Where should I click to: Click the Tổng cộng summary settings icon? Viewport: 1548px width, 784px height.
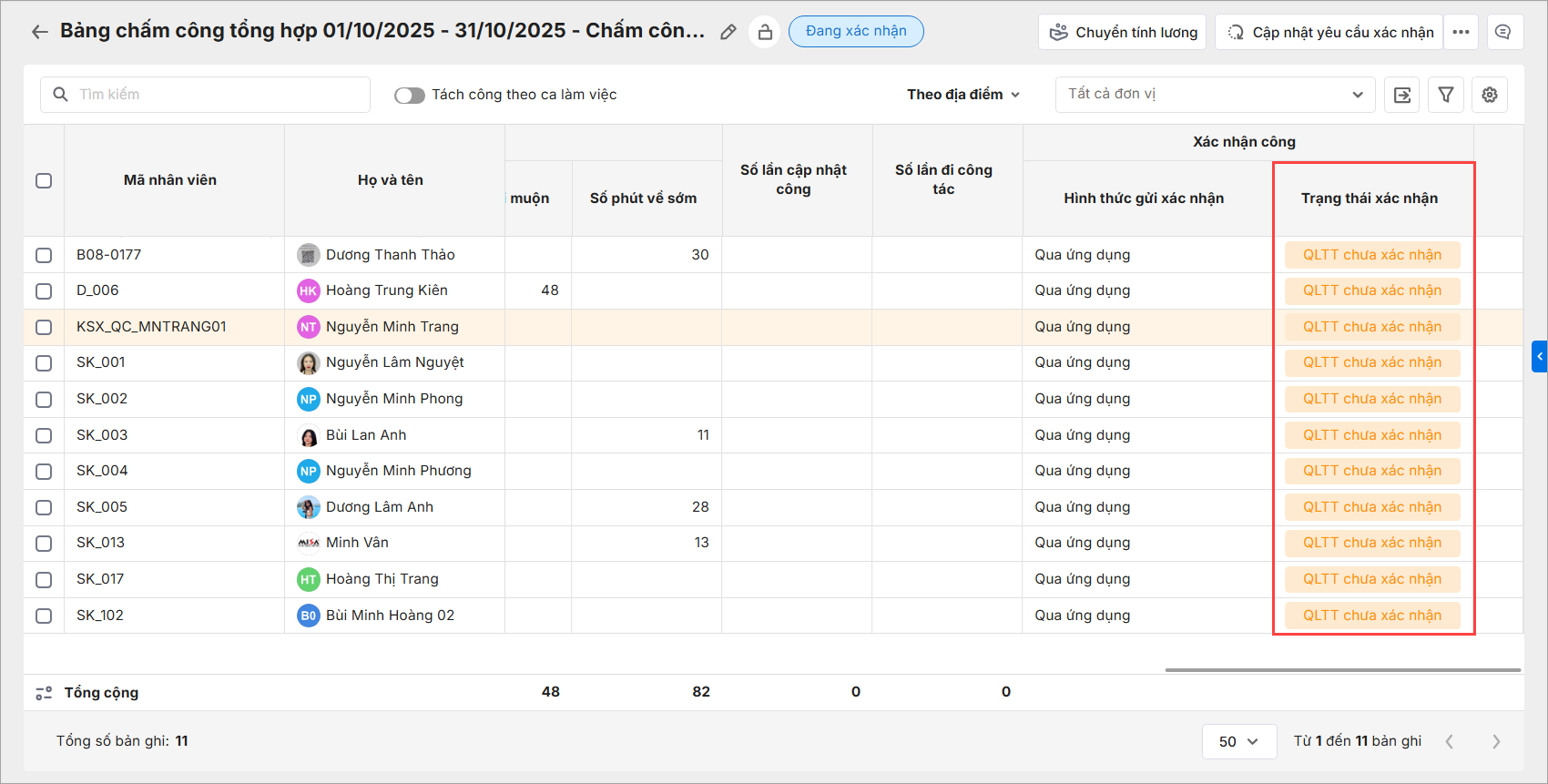pyautogui.click(x=44, y=693)
